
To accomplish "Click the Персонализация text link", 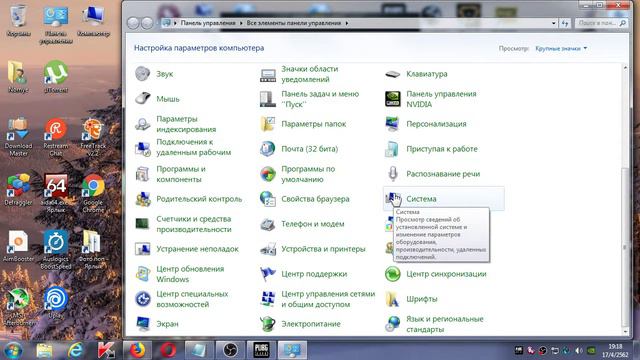I will (436, 124).
